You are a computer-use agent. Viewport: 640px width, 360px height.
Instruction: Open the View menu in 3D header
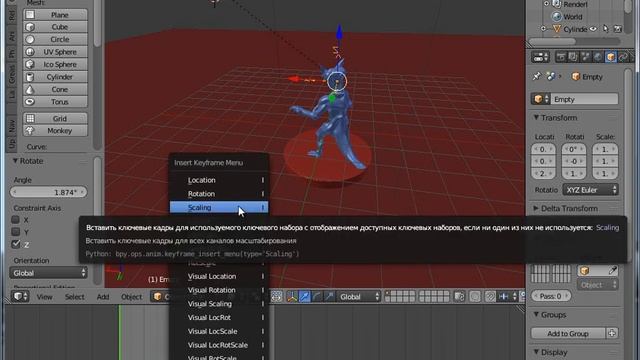pos(44,297)
